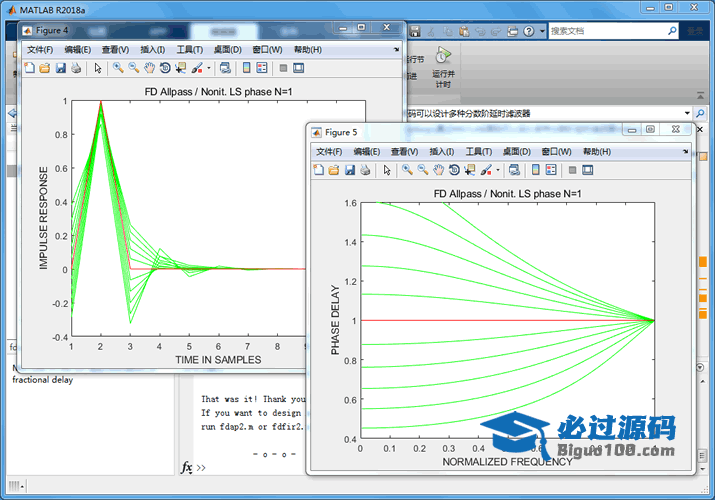715x500 pixels.
Task: Insert Colorbar in Figure 4
Action: 247,68
